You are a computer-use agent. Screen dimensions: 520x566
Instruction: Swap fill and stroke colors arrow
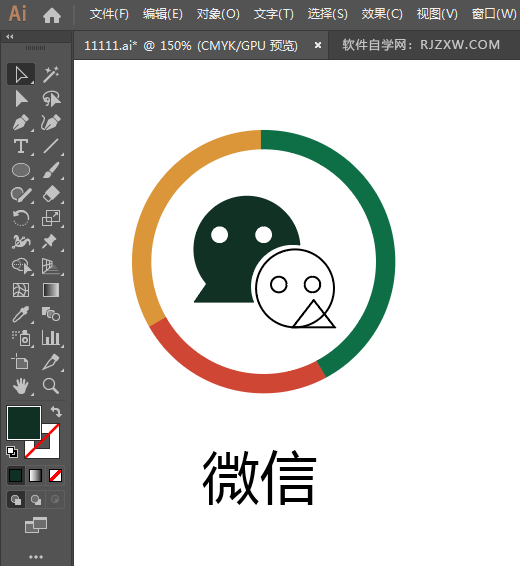(56, 412)
